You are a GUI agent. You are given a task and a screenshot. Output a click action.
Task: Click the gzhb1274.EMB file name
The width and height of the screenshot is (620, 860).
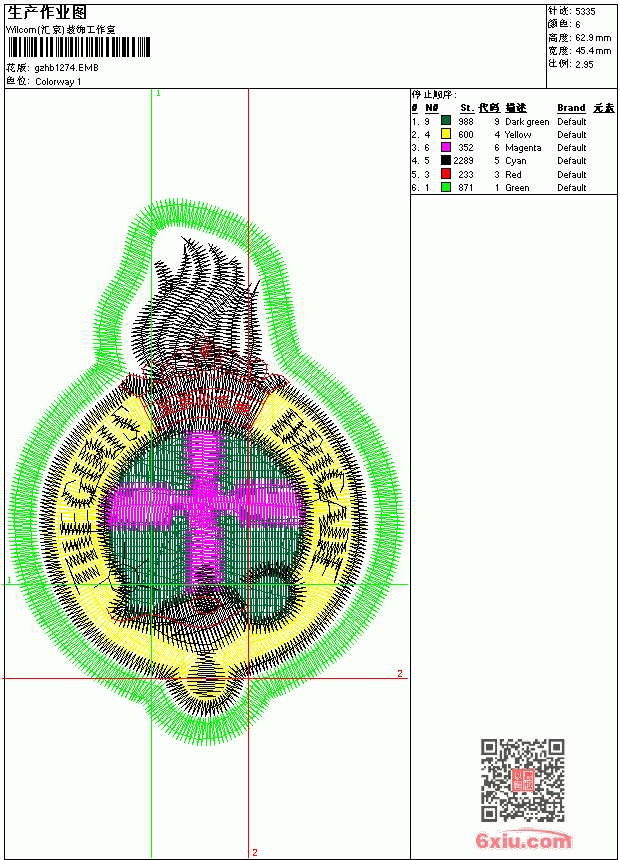(66, 68)
